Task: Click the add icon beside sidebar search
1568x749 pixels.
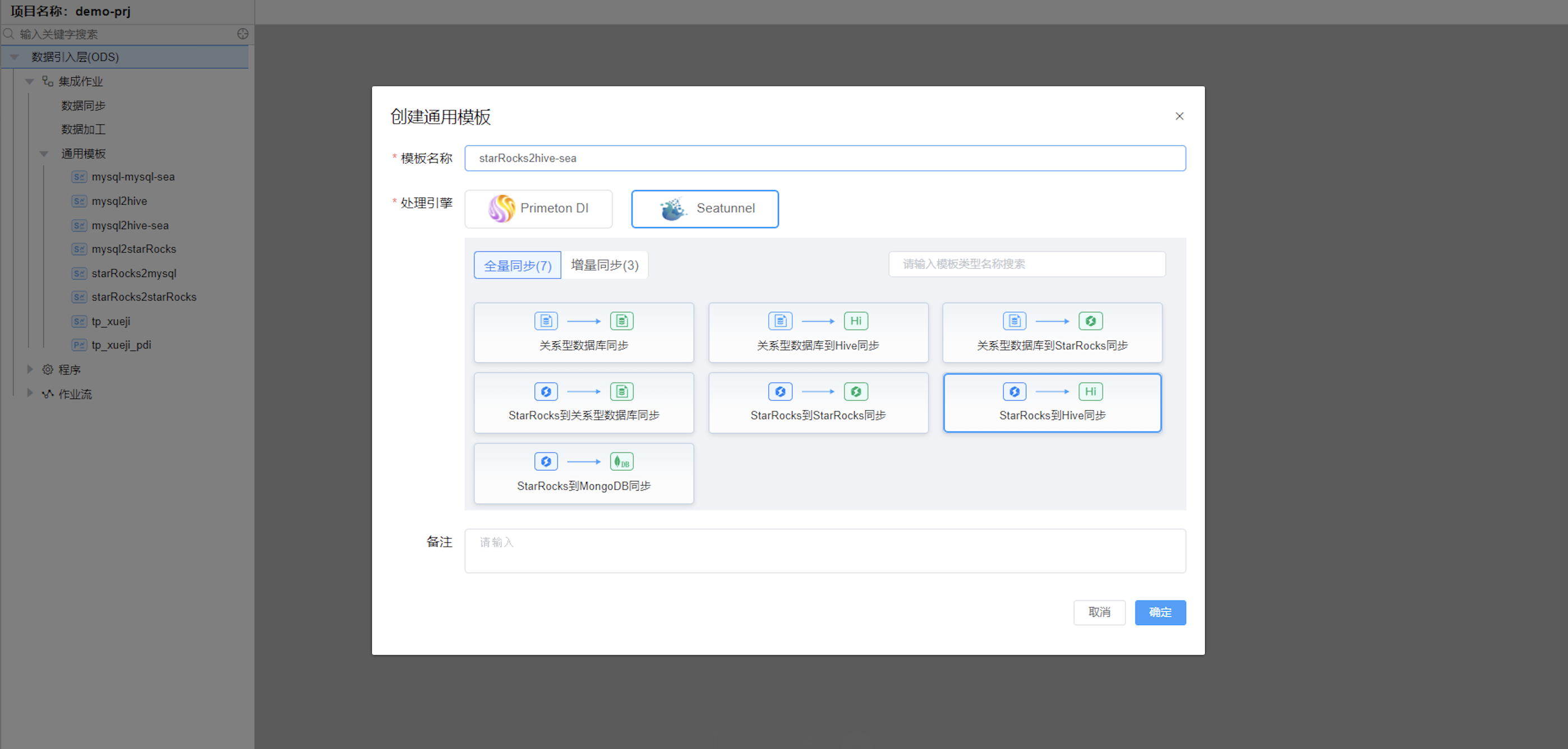Action: pyautogui.click(x=243, y=34)
